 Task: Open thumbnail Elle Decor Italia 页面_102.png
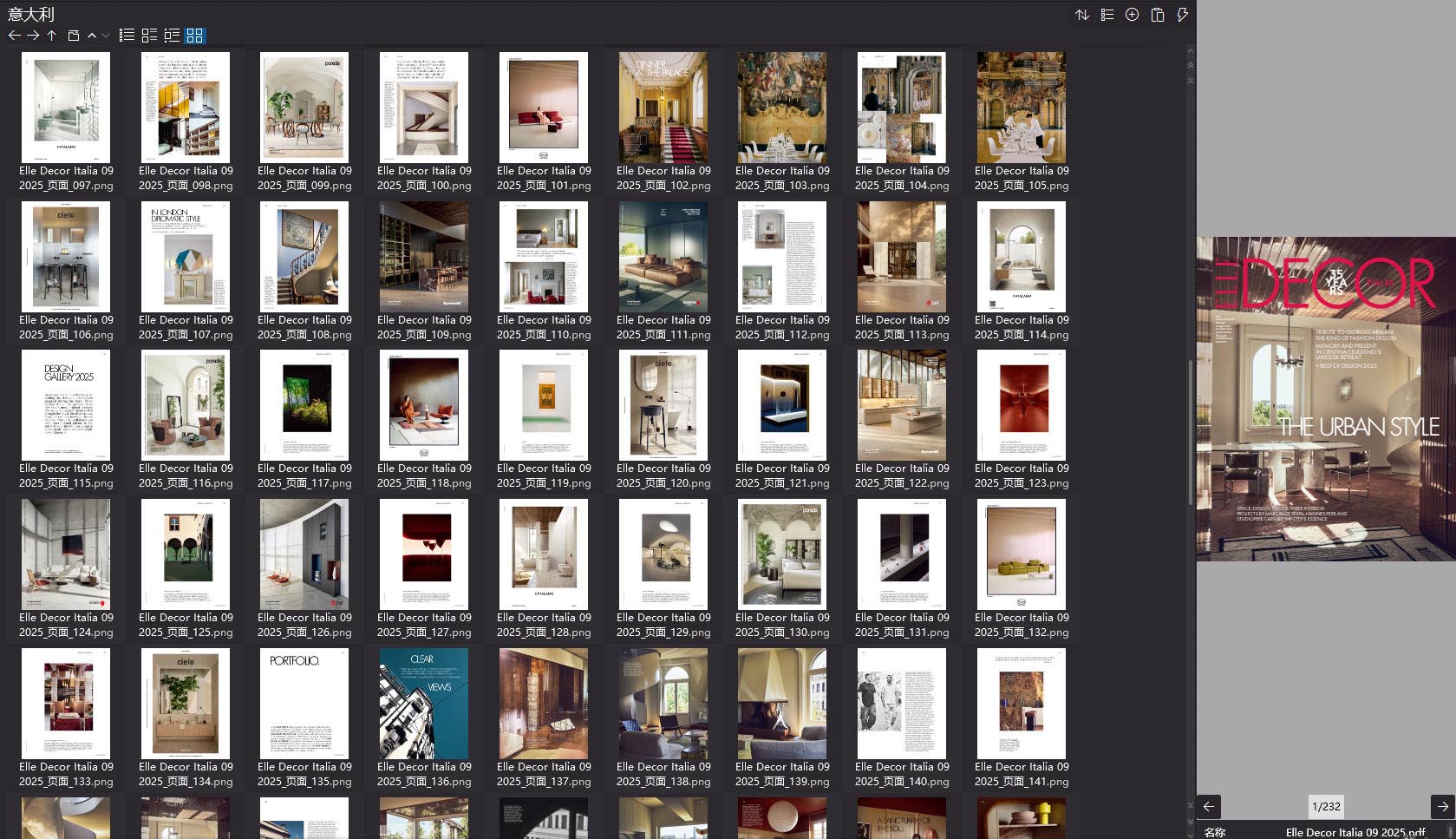(x=663, y=108)
